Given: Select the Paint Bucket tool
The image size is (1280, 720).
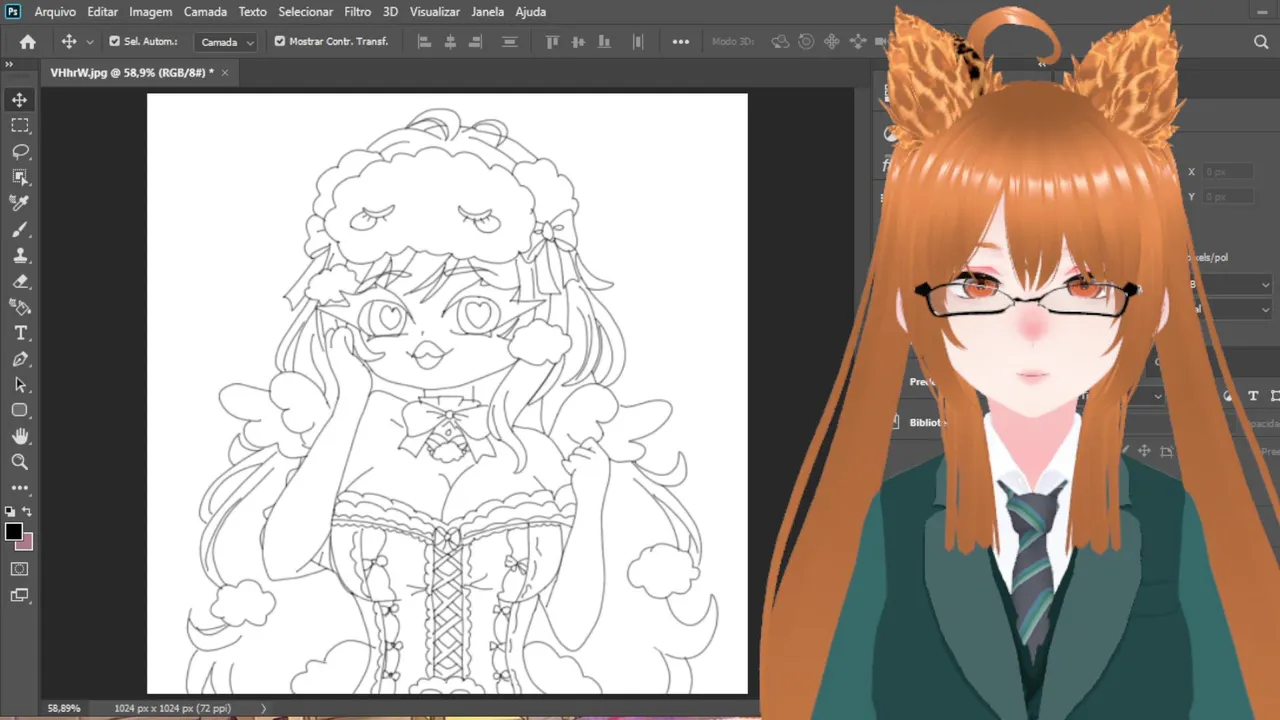Looking at the screenshot, I should (x=19, y=308).
